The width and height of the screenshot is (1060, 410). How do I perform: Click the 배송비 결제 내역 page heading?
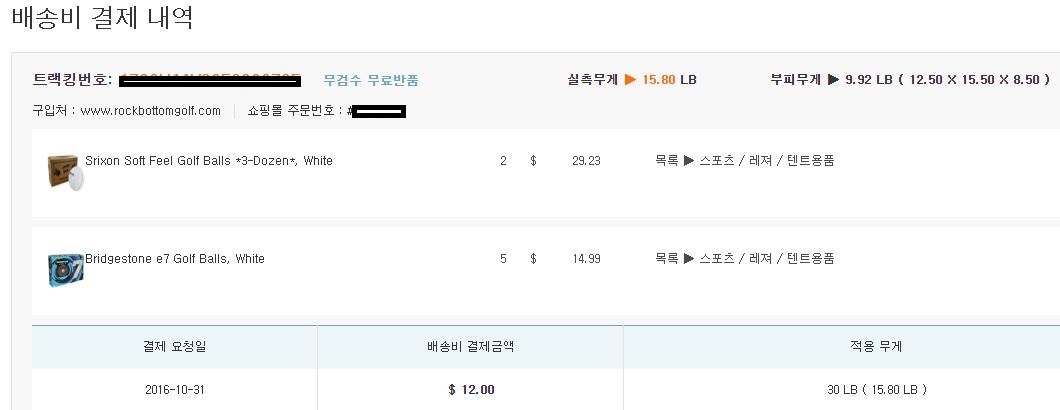(x=102, y=18)
